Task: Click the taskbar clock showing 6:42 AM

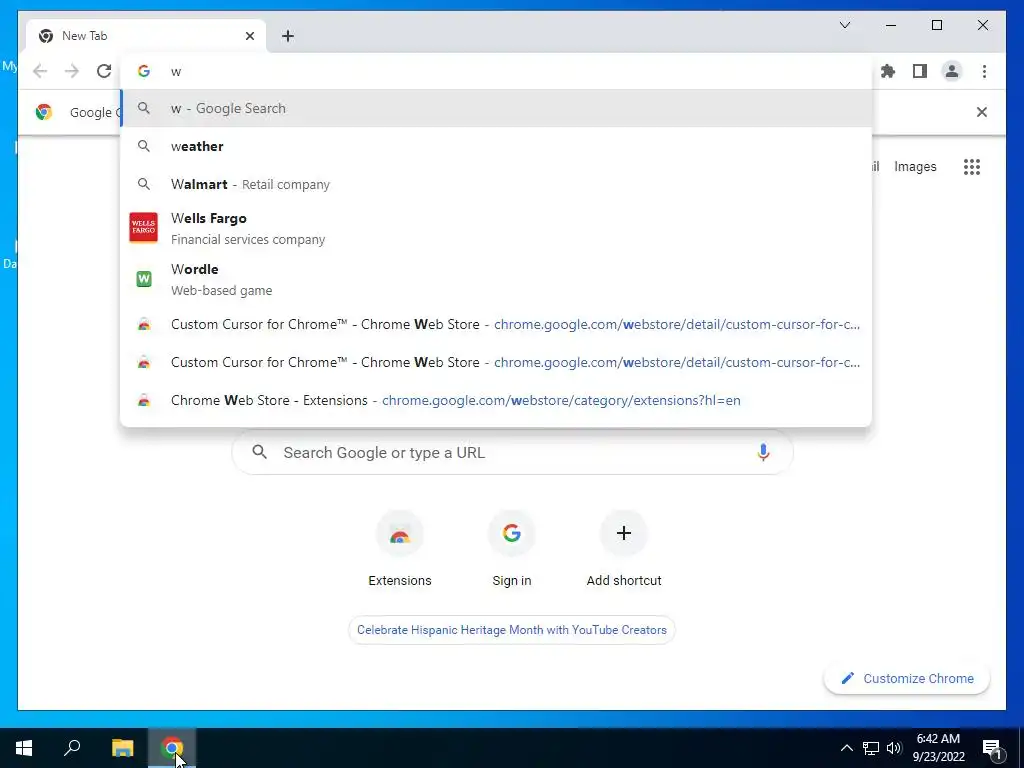Action: click(938, 748)
